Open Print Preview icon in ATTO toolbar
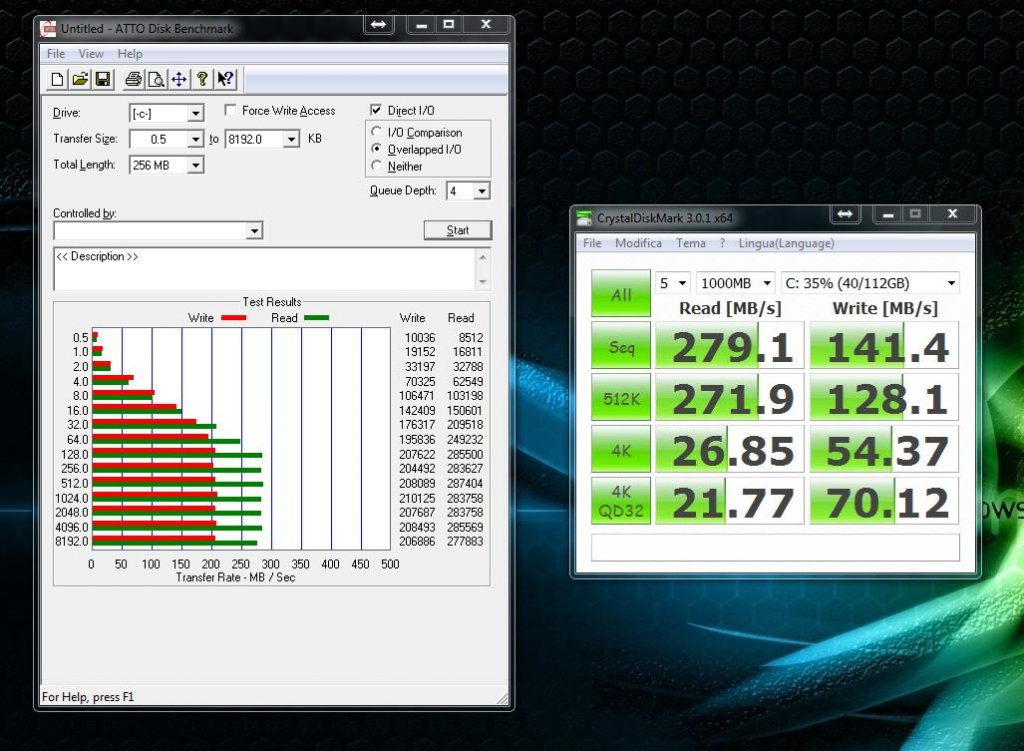This screenshot has height=751, width=1024. point(156,79)
